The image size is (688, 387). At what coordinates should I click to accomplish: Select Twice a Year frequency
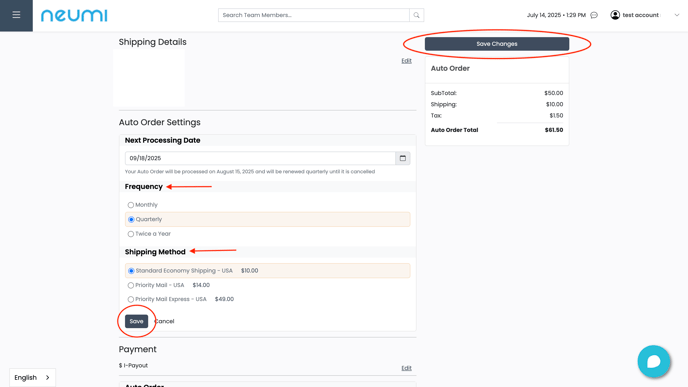(131, 234)
